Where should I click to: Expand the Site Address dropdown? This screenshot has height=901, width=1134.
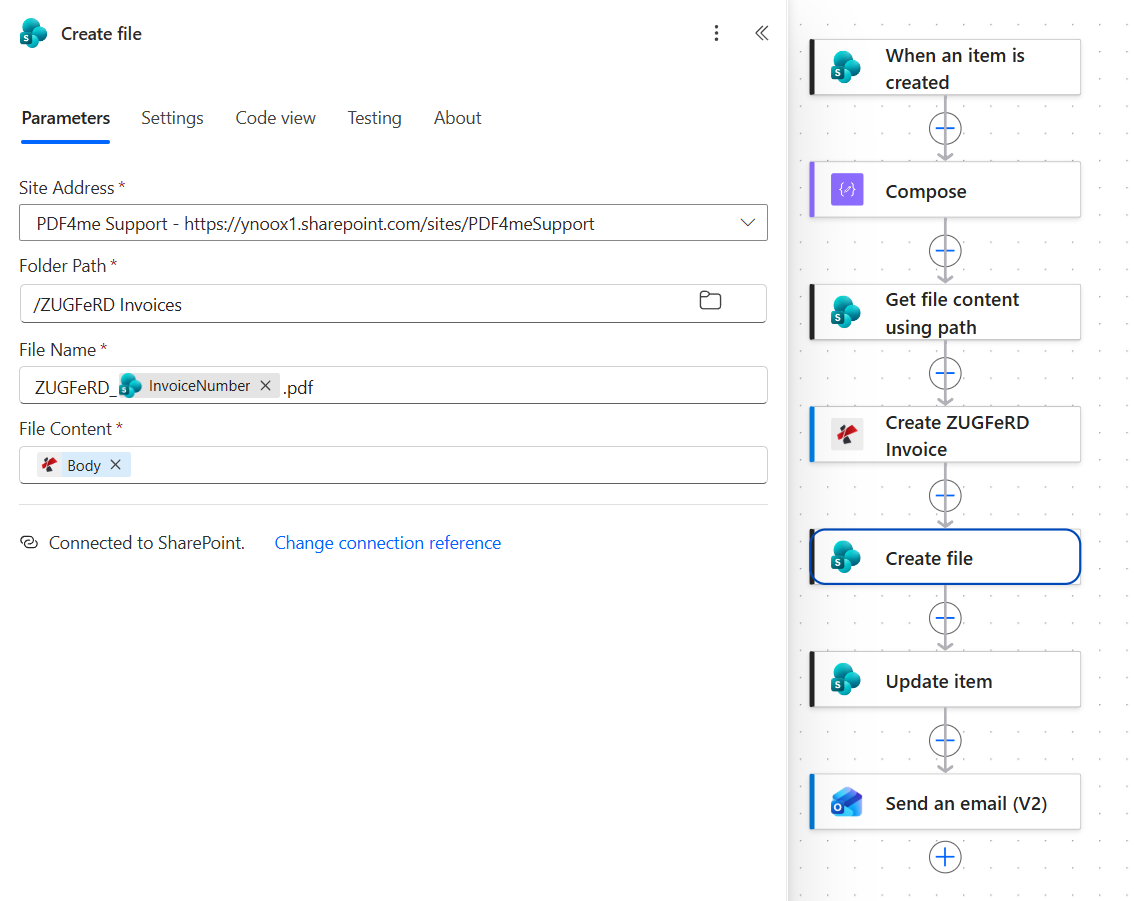pos(748,223)
